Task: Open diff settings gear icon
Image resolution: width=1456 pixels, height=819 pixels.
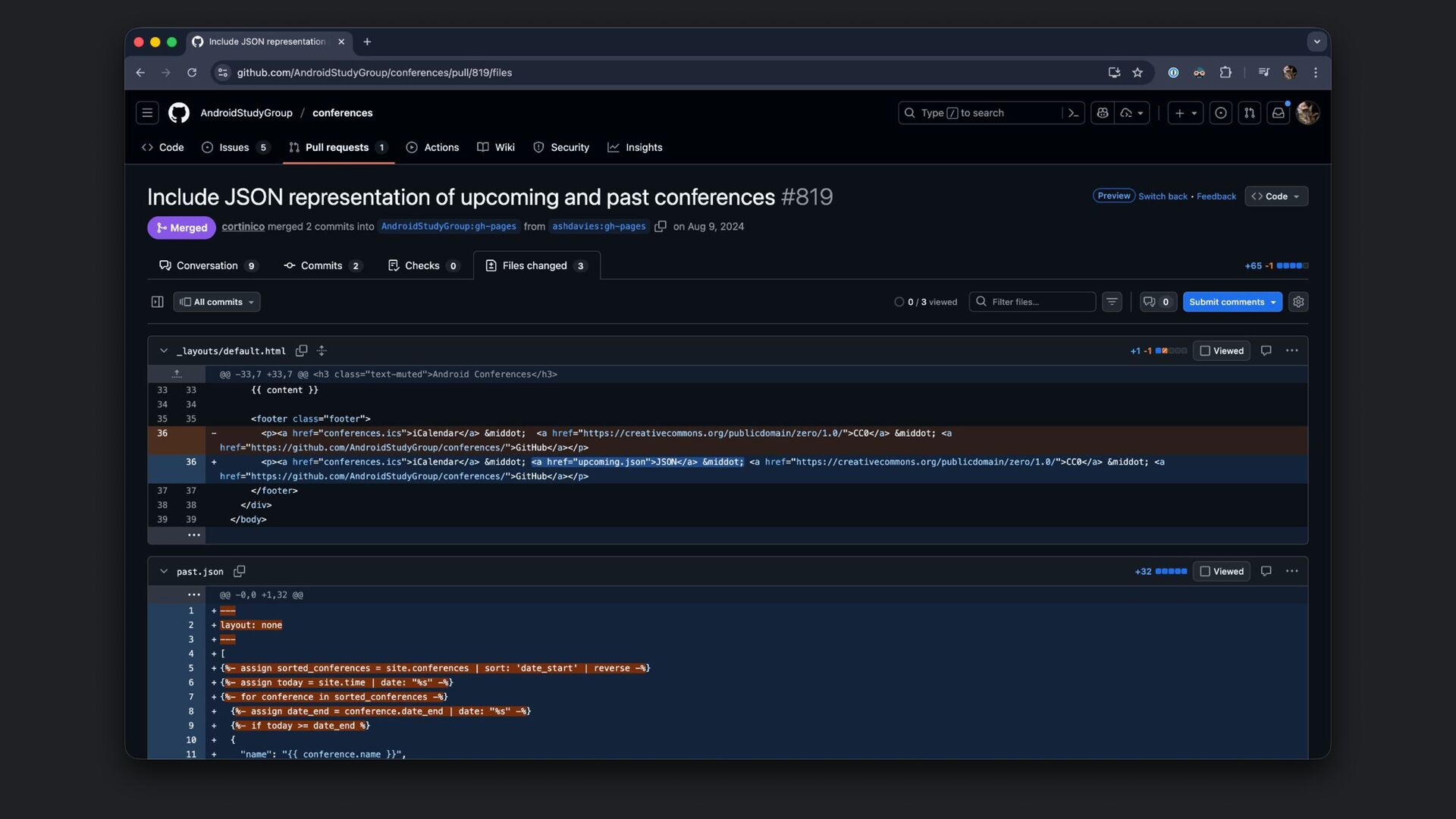Action: coord(1298,302)
